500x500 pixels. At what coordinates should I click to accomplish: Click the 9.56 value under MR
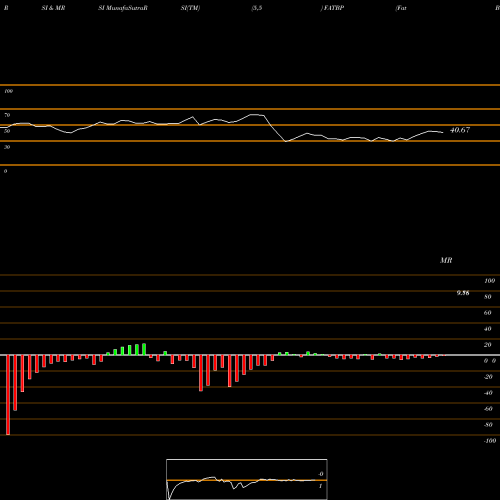[463, 293]
